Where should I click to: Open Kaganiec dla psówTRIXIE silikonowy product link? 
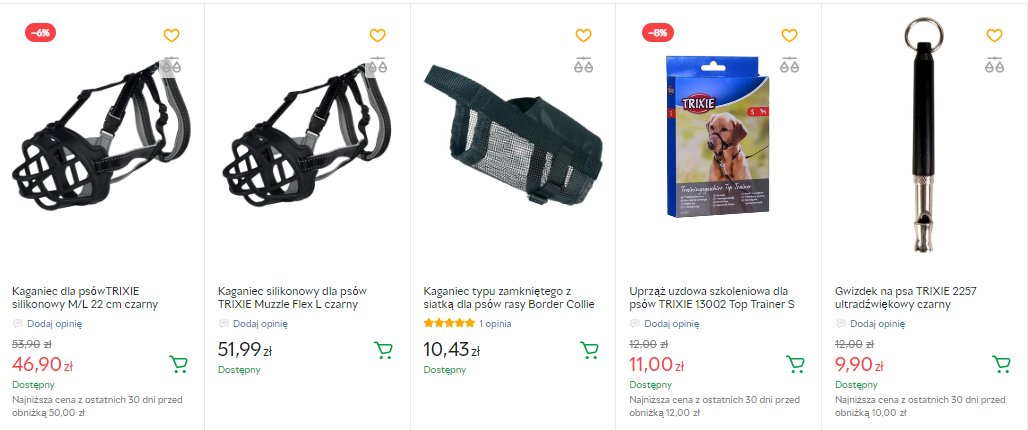pyautogui.click(x=85, y=298)
